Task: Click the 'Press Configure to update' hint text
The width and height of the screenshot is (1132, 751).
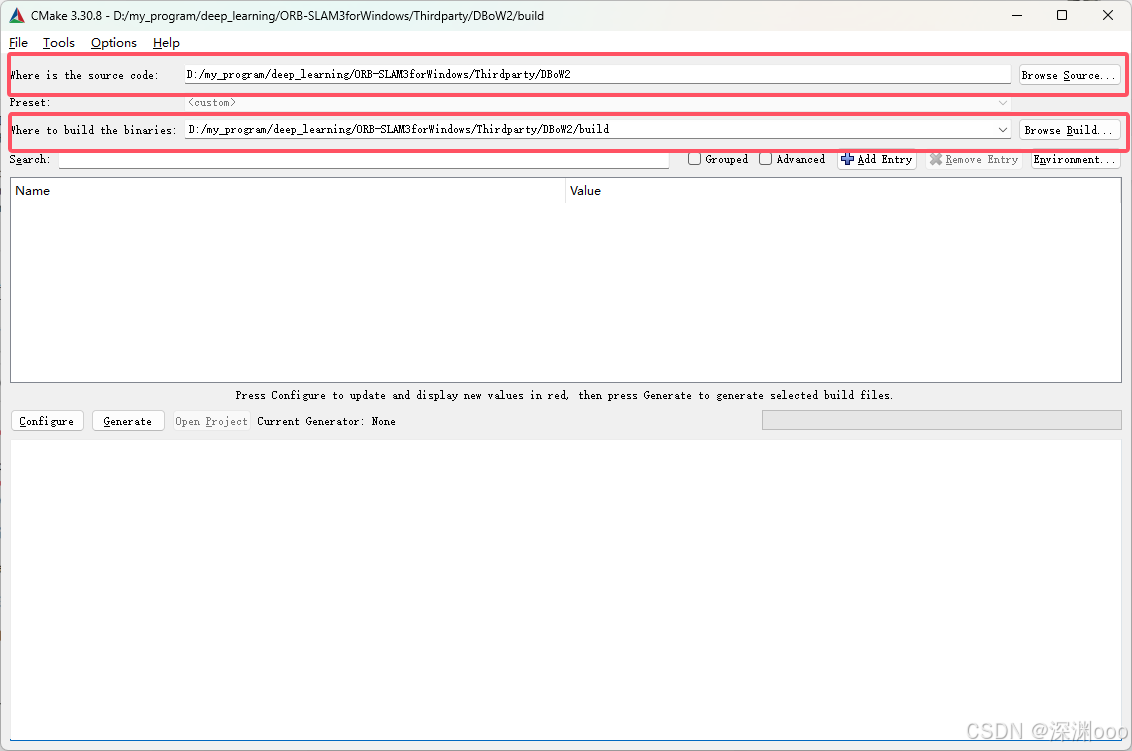Action: (x=564, y=395)
